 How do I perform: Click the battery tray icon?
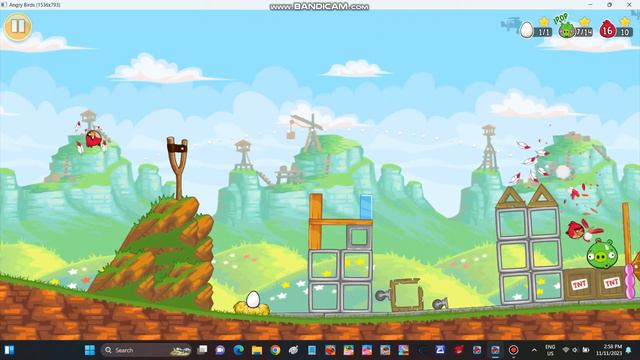586,350
